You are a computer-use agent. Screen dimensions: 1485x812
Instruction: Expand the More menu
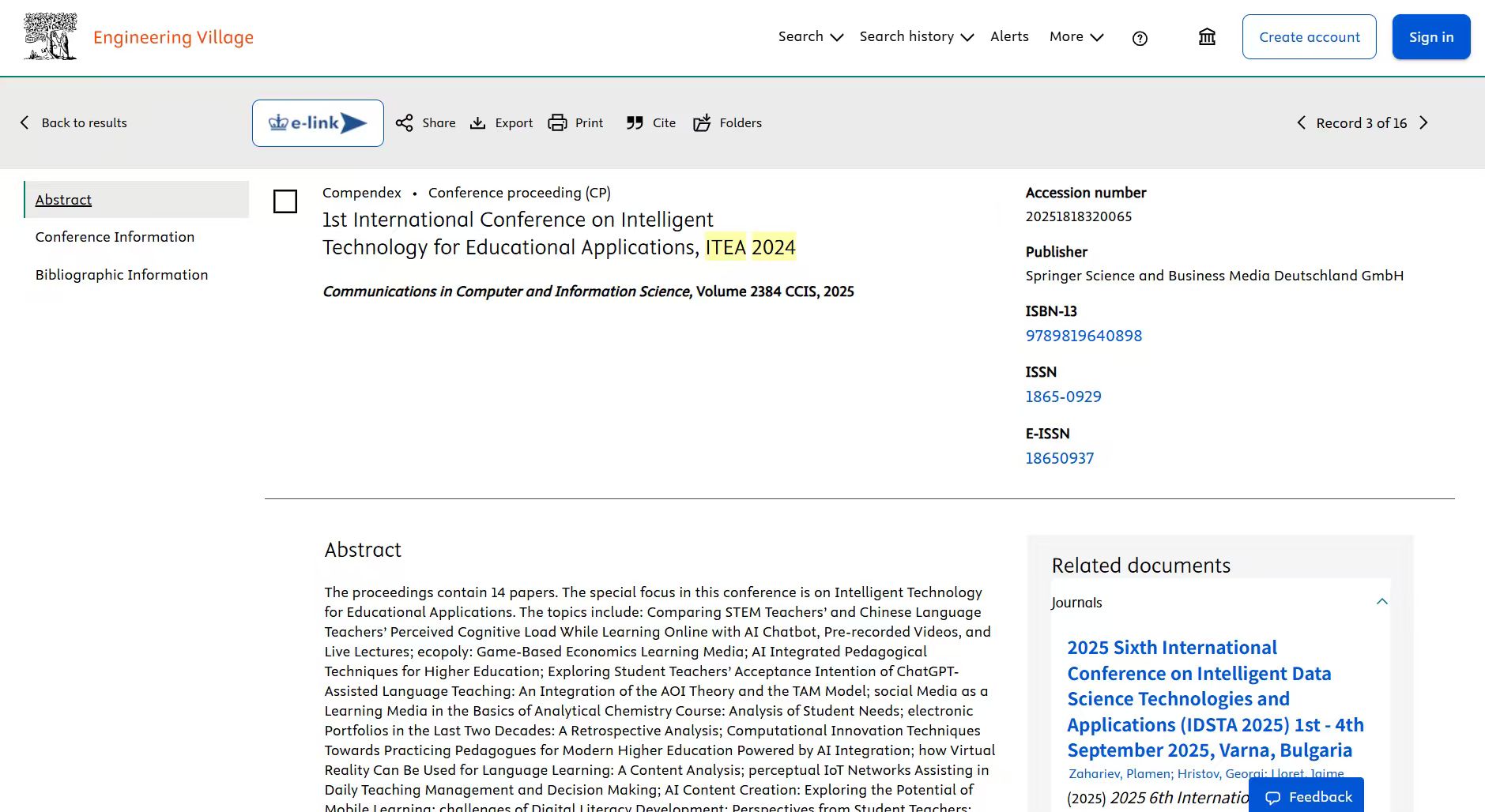pyautogui.click(x=1076, y=37)
